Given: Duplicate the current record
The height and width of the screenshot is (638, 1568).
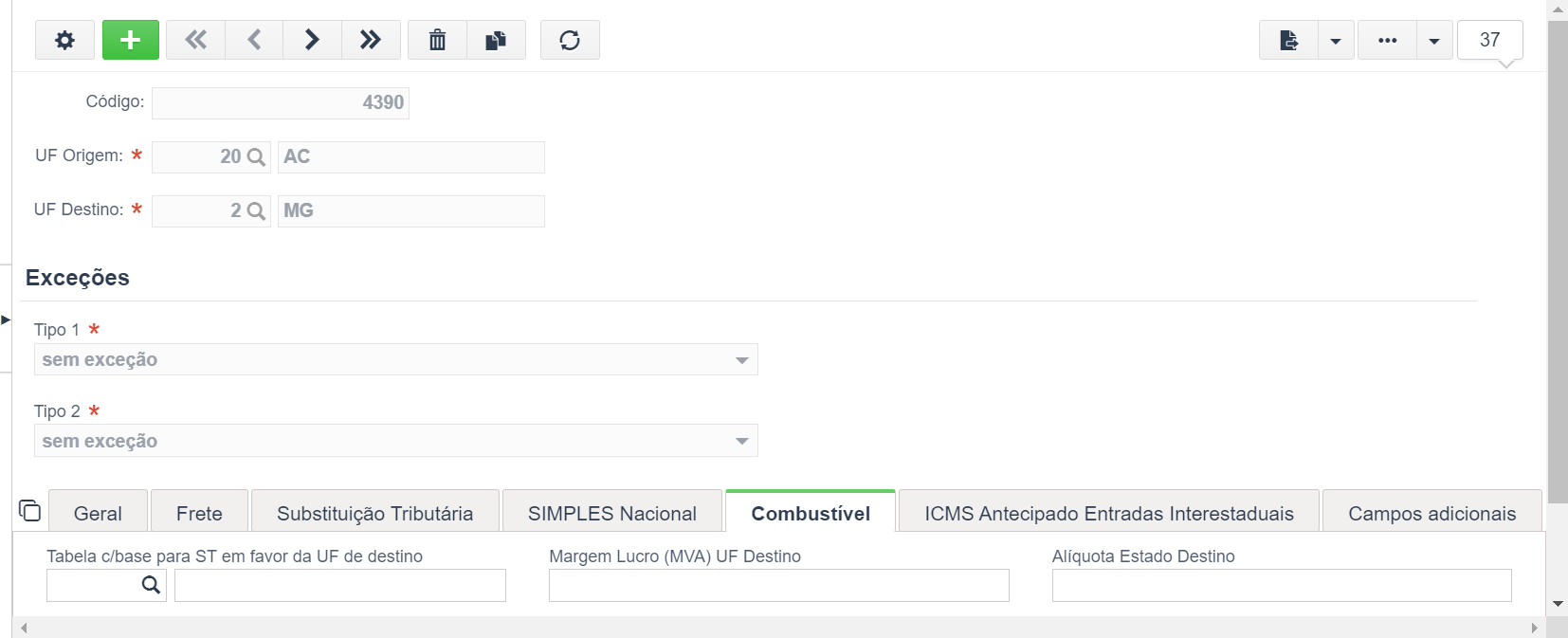Looking at the screenshot, I should tap(496, 40).
